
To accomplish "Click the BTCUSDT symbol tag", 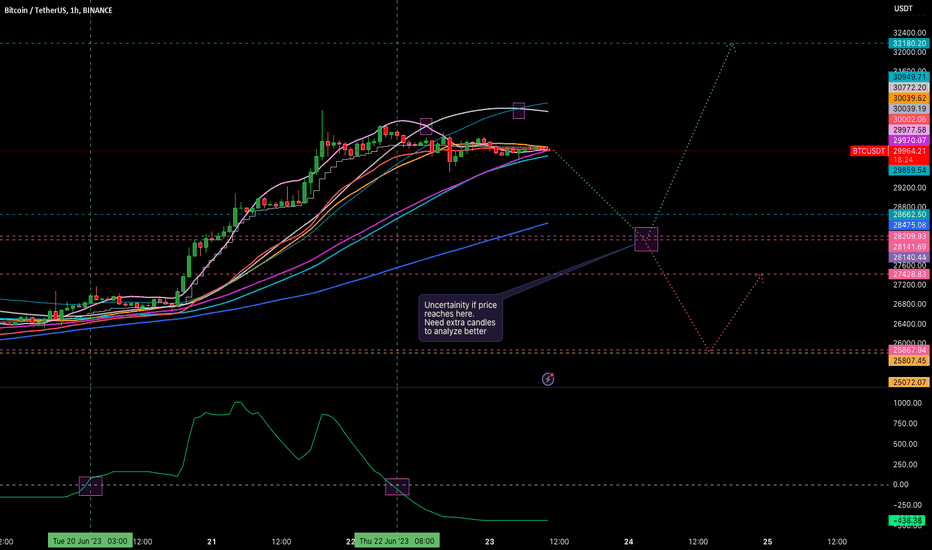I will pos(869,151).
